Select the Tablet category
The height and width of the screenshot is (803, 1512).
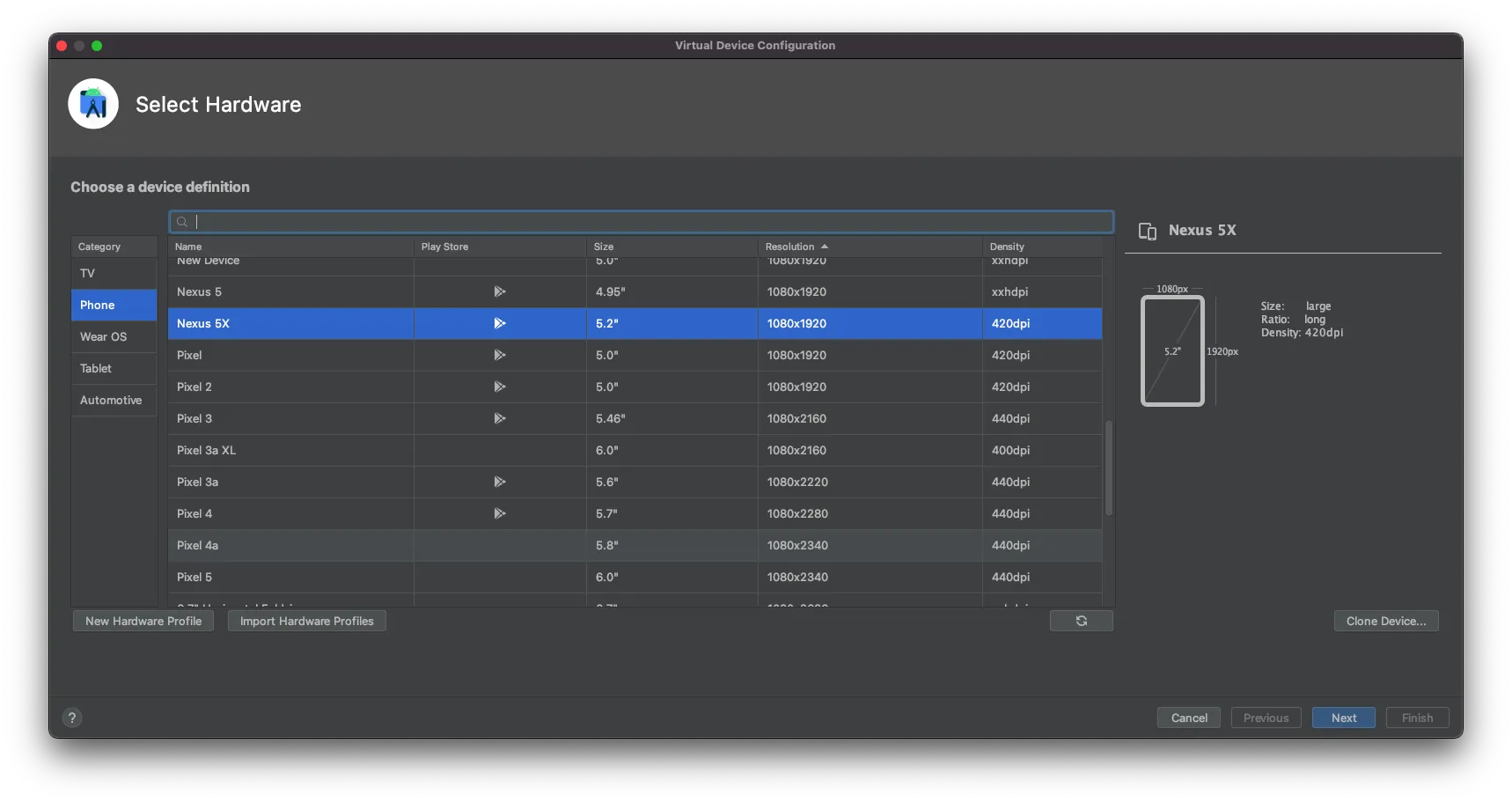[x=114, y=368]
